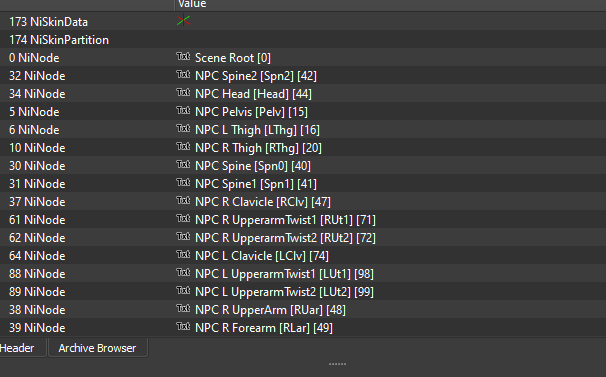Click value 'NPC R UpperarmTwist2 [RUt2] [72]'

pyautogui.click(x=285, y=238)
